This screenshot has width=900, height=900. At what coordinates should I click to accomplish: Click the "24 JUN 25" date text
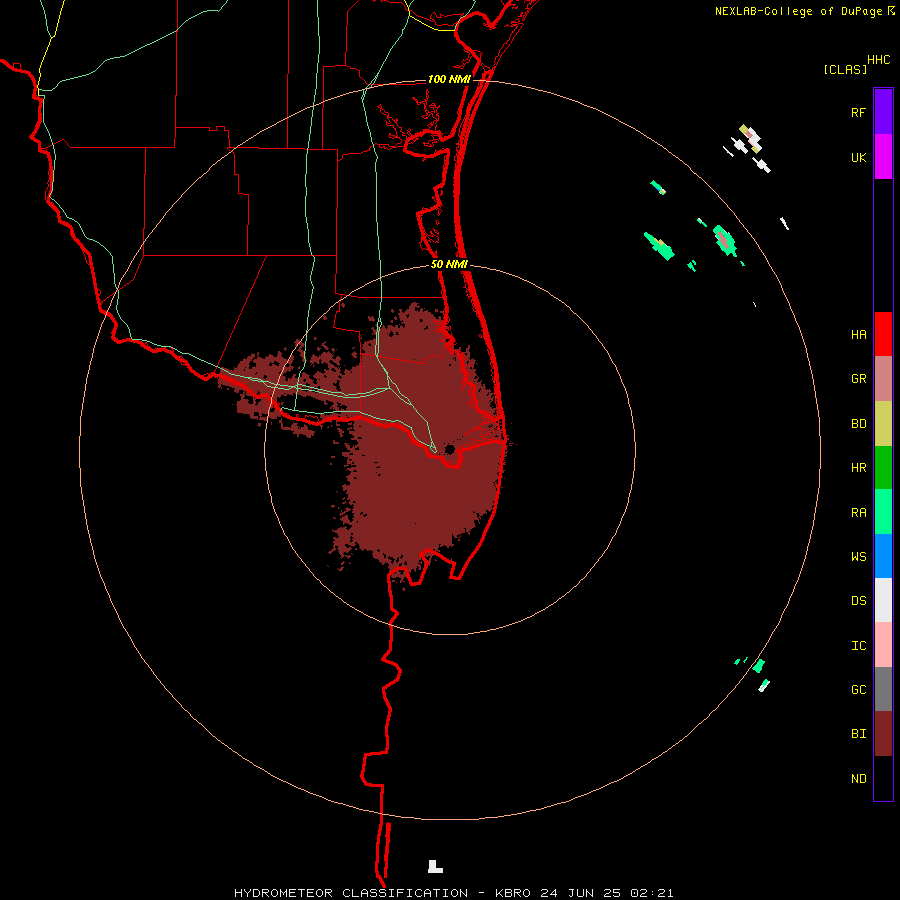pyautogui.click(x=580, y=893)
